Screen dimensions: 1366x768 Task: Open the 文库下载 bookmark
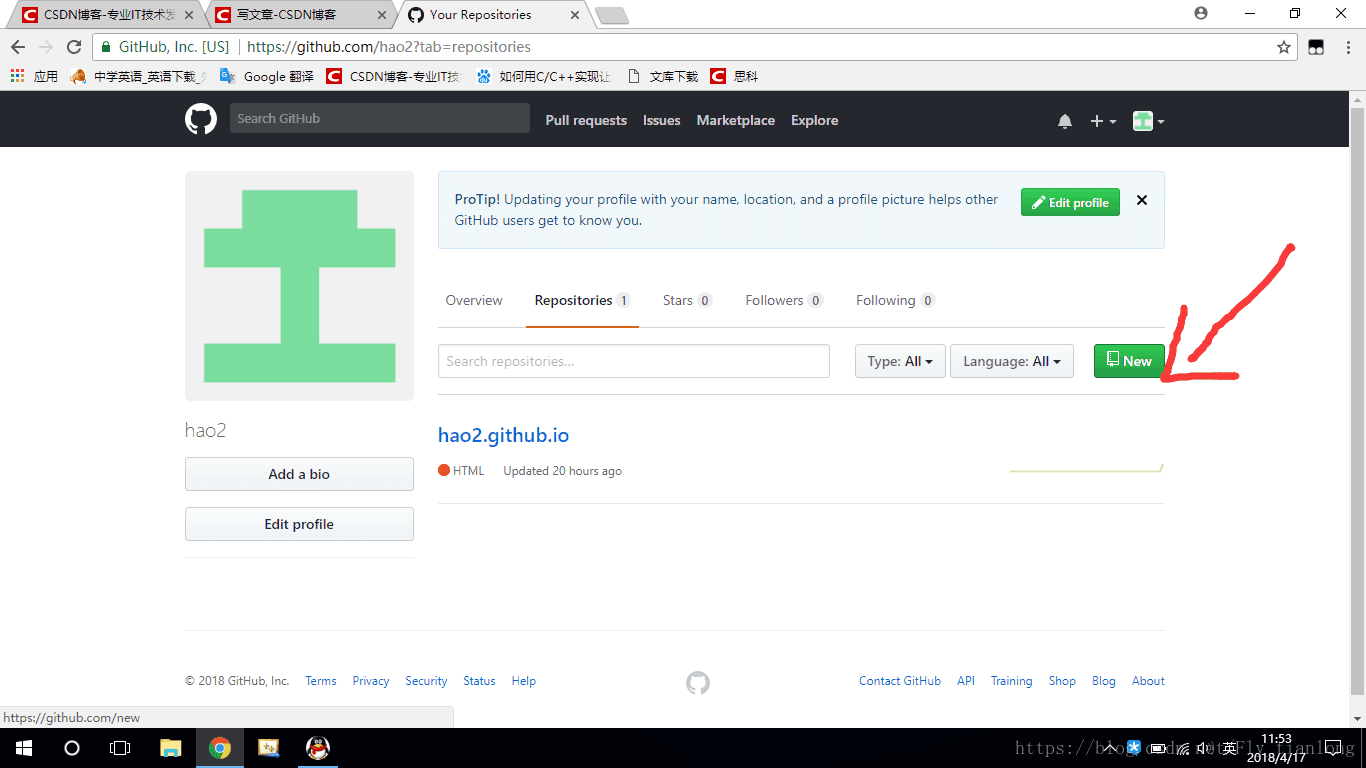click(x=663, y=76)
